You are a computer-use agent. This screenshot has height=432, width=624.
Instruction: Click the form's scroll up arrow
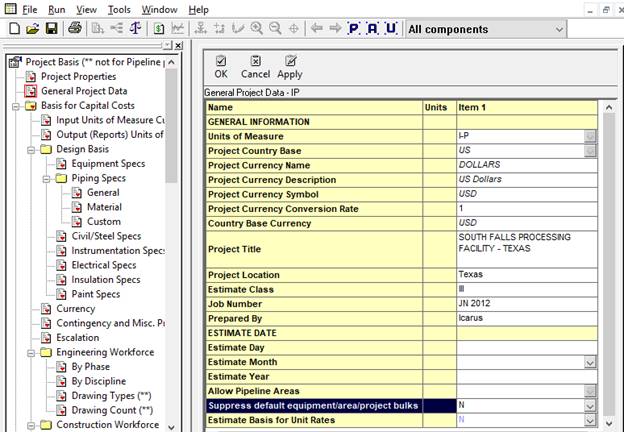click(609, 107)
